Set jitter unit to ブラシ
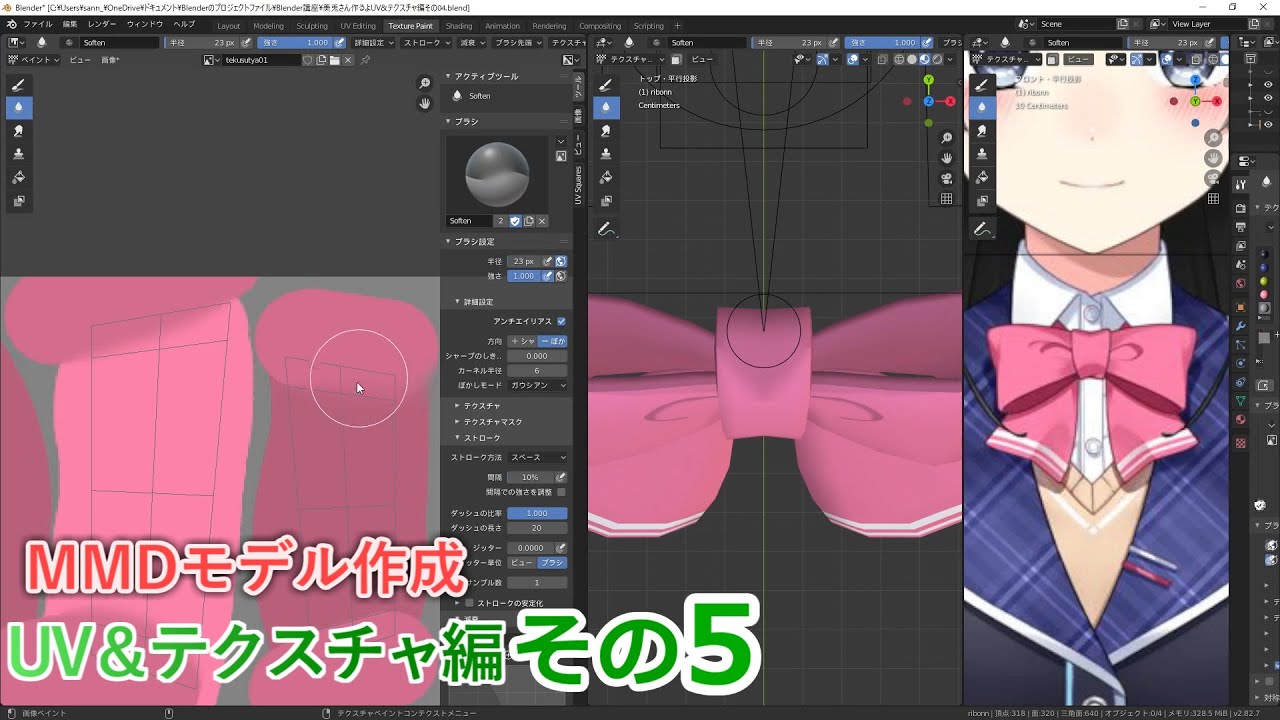 pos(552,563)
